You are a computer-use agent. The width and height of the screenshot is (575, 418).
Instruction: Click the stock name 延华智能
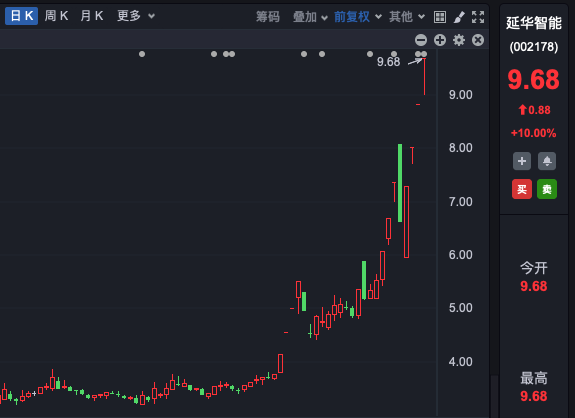coord(534,23)
